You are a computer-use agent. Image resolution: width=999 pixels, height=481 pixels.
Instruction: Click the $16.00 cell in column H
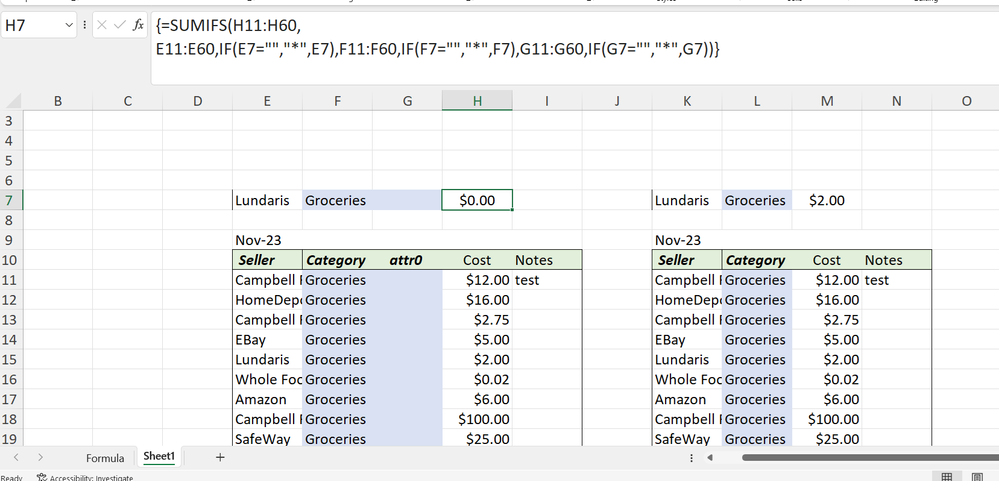(x=477, y=299)
